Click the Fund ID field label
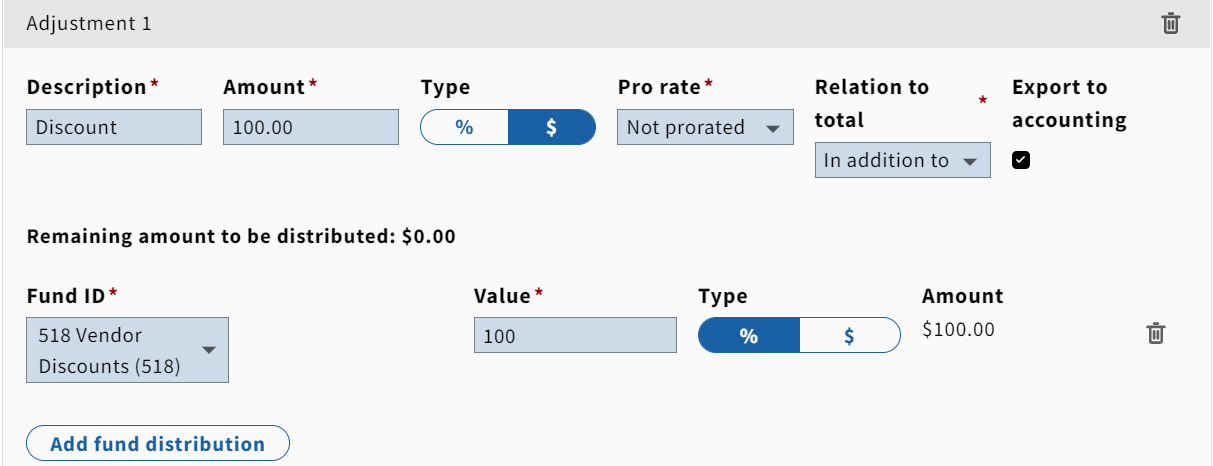This screenshot has height=466, width=1213. coord(66,296)
